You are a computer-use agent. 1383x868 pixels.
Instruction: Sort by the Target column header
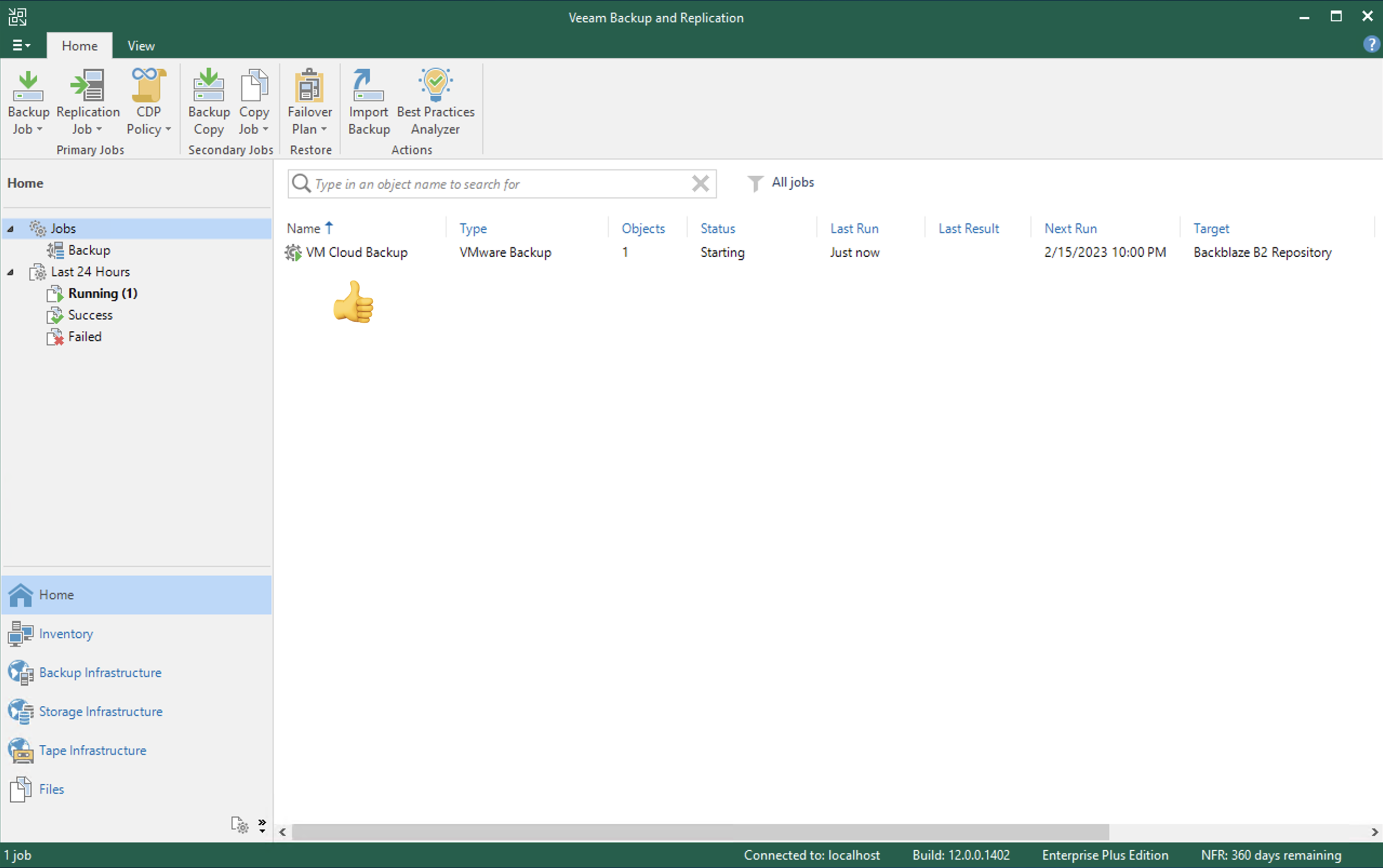point(1212,229)
